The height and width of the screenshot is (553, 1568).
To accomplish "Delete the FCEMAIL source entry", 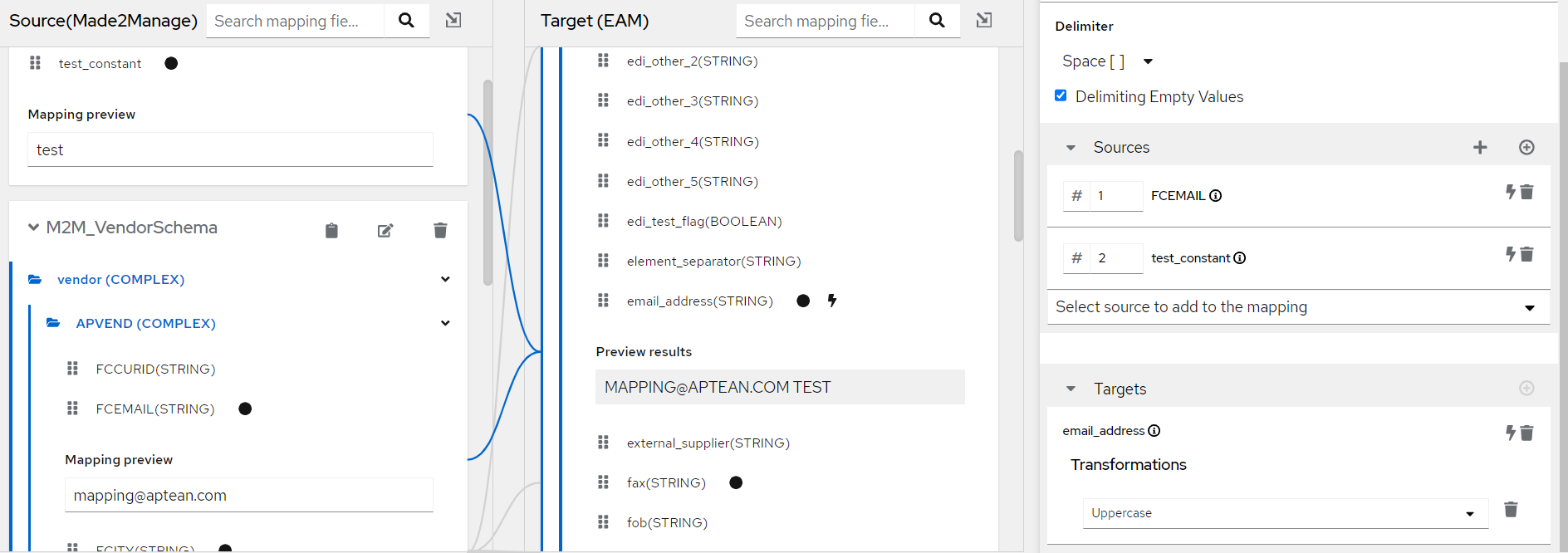I will coord(1526,193).
